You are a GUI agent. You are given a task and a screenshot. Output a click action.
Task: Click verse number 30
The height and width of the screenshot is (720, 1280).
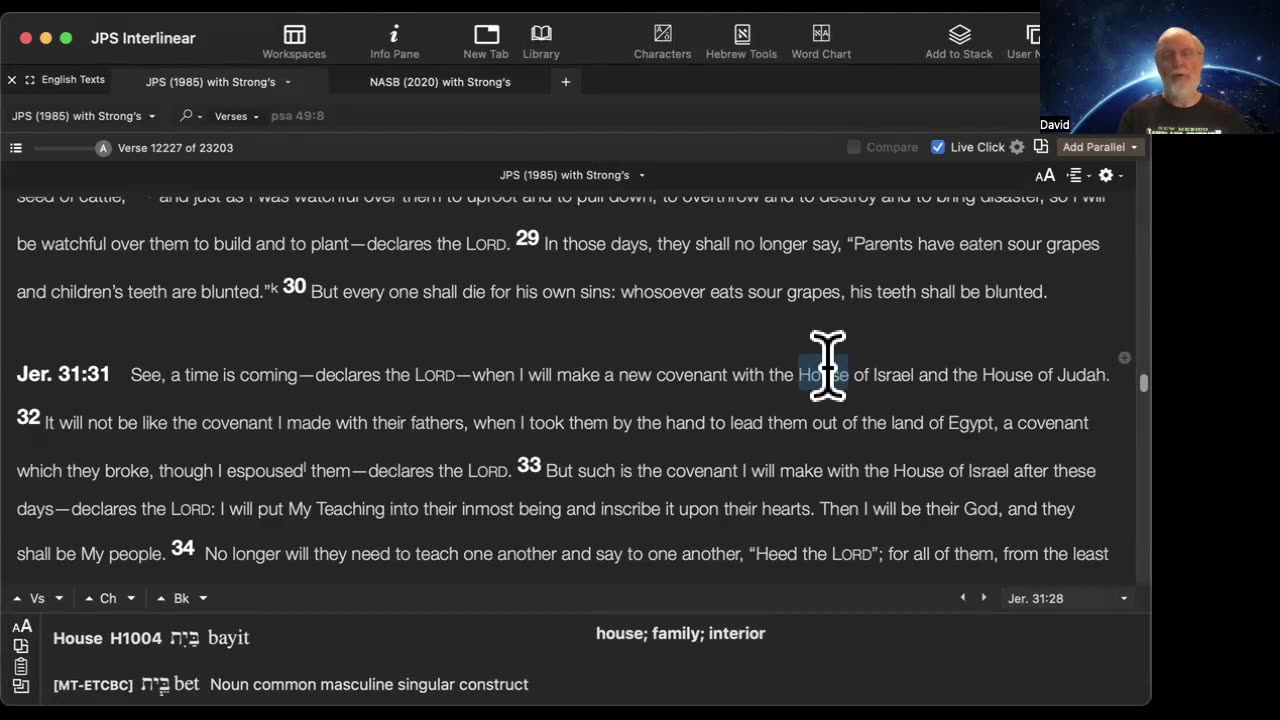click(x=294, y=286)
